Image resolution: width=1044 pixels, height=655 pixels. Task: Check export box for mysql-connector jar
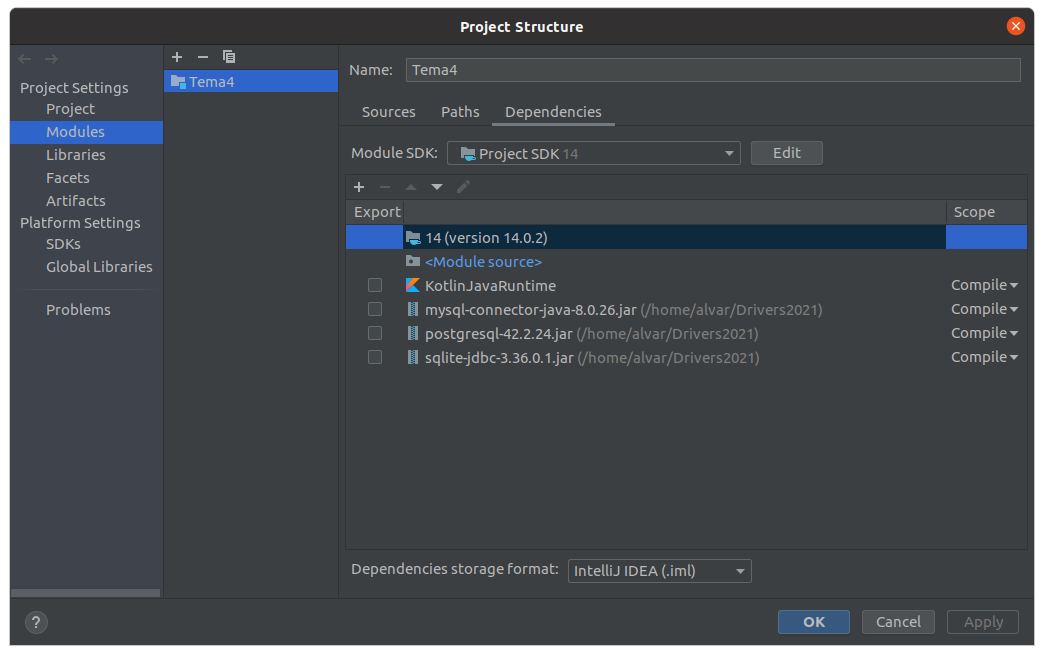click(375, 309)
